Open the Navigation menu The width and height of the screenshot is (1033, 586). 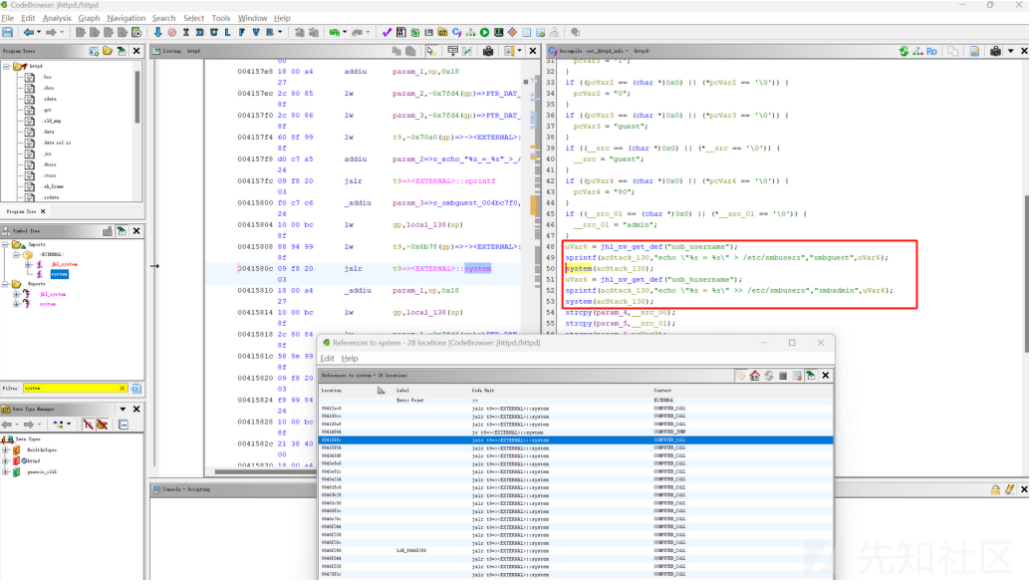[126, 18]
